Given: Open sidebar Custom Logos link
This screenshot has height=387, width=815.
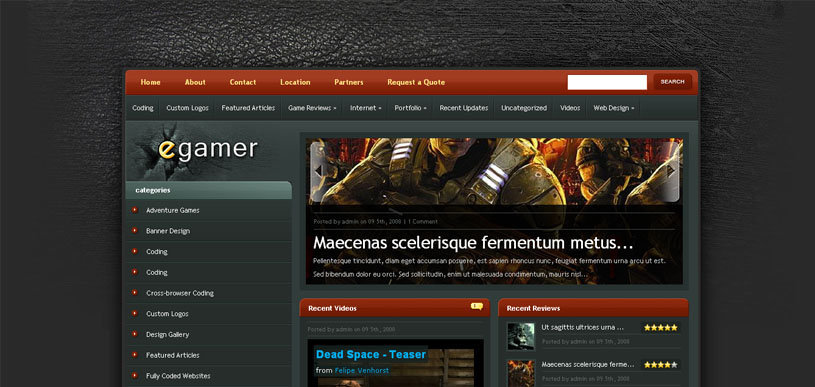Looking at the screenshot, I should (x=167, y=314).
